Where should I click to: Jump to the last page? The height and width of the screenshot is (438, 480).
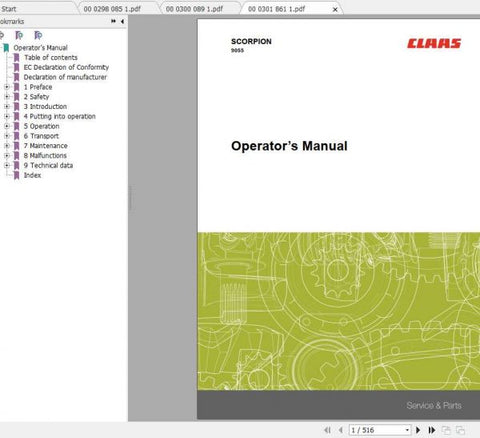click(x=432, y=430)
